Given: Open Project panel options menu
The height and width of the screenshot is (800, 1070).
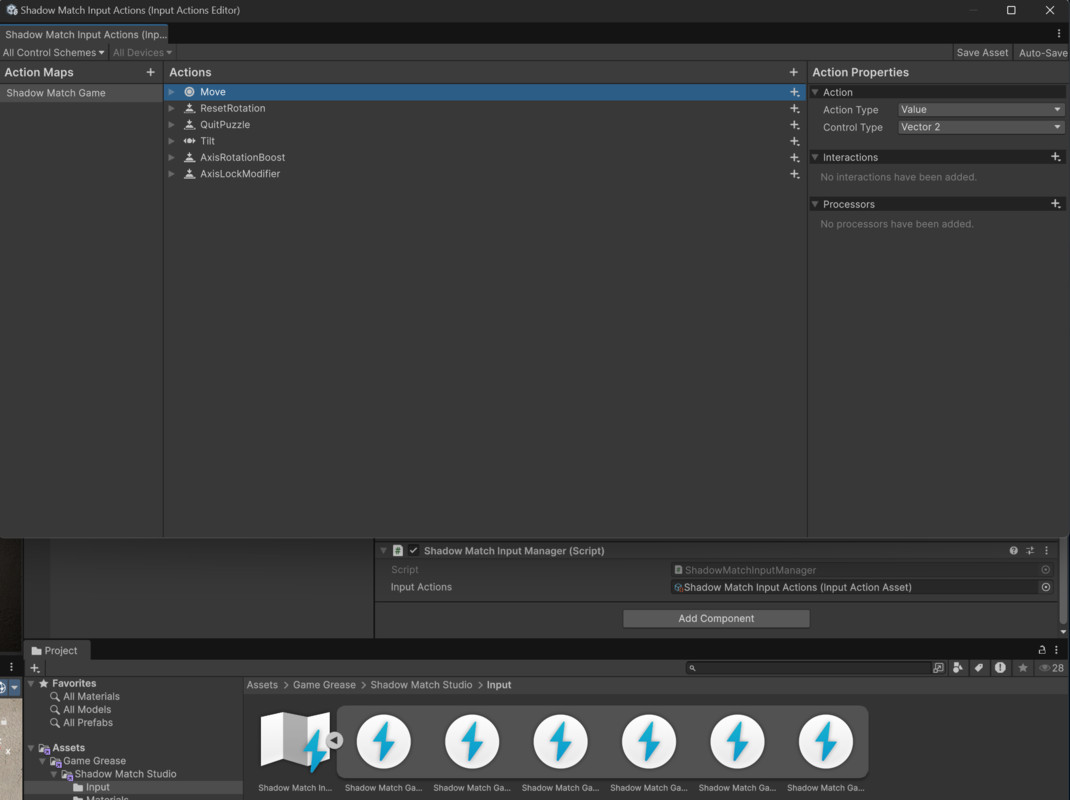Looking at the screenshot, I should click(1056, 650).
